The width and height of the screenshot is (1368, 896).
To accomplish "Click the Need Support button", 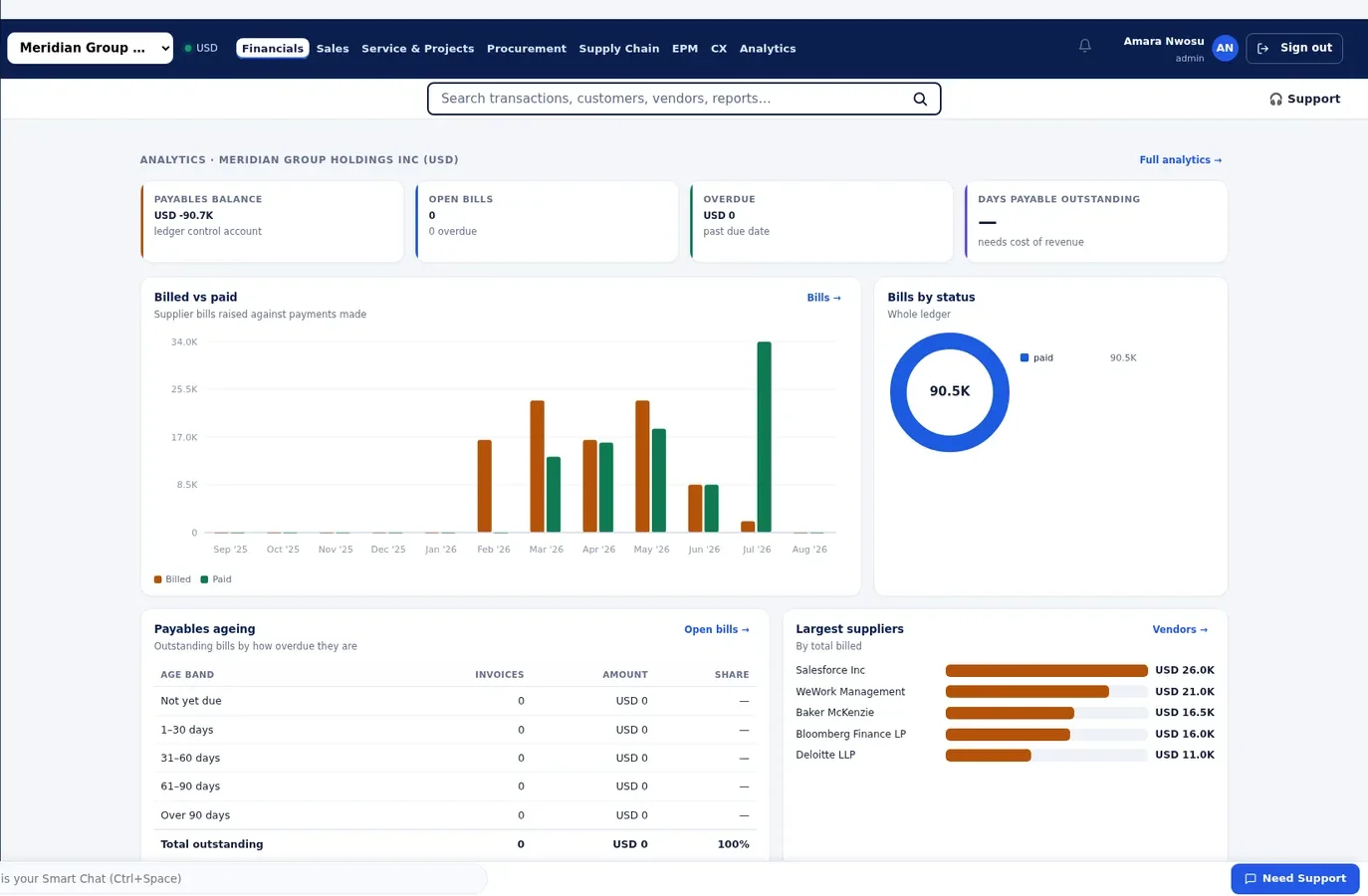I will pyautogui.click(x=1295, y=879).
